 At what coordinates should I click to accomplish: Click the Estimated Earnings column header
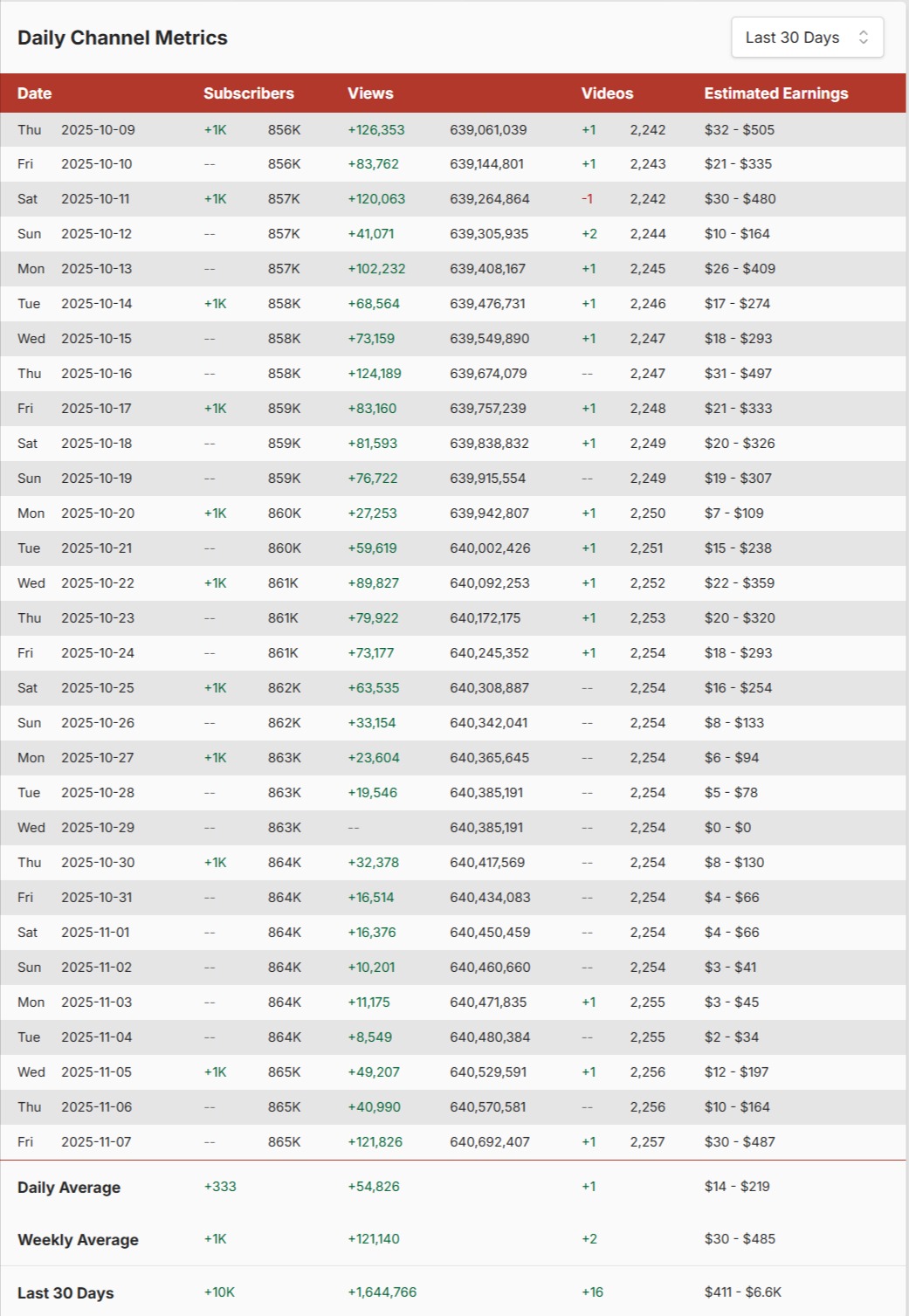775,93
